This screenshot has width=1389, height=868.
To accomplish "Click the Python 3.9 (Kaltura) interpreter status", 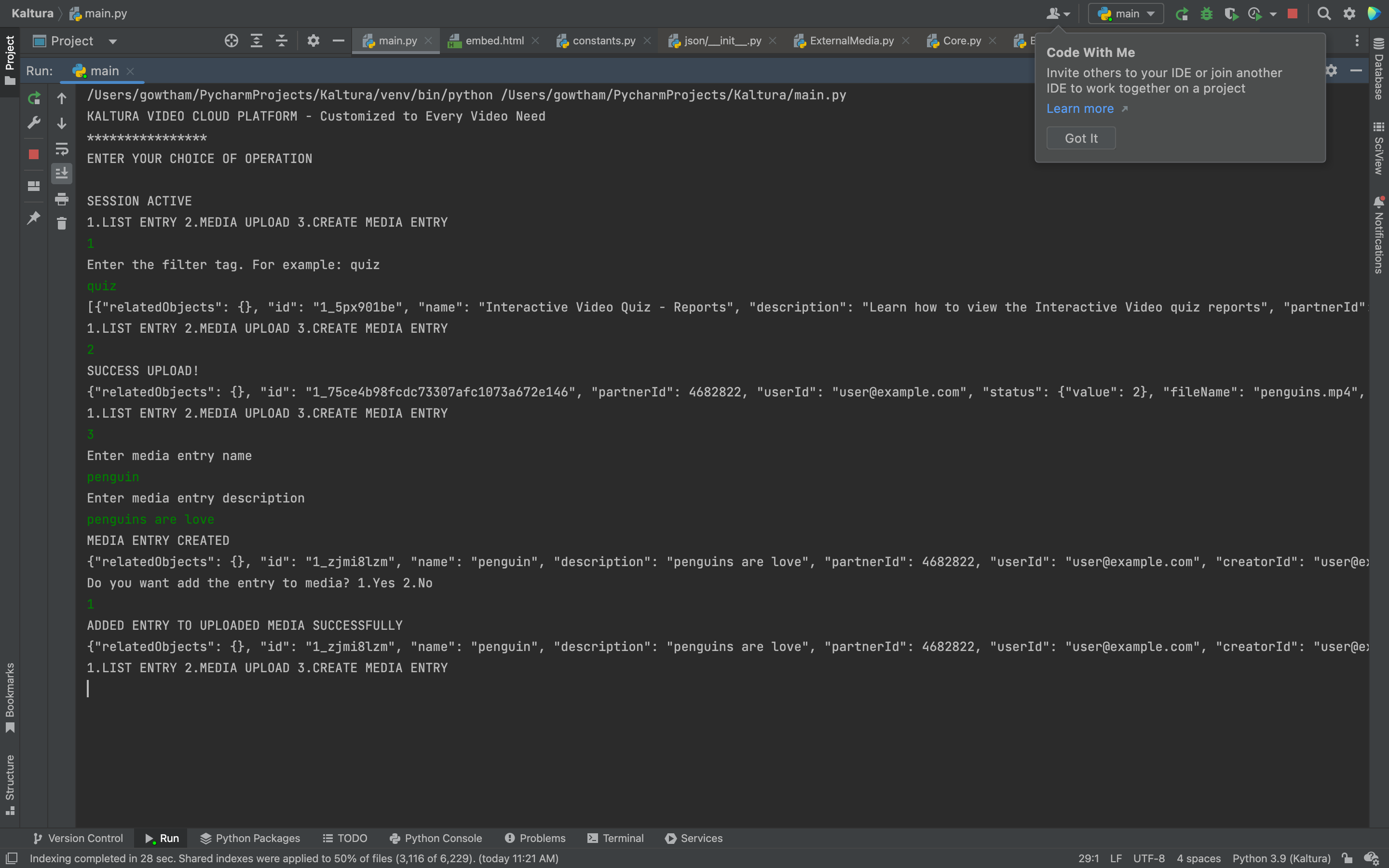I will click(x=1281, y=858).
